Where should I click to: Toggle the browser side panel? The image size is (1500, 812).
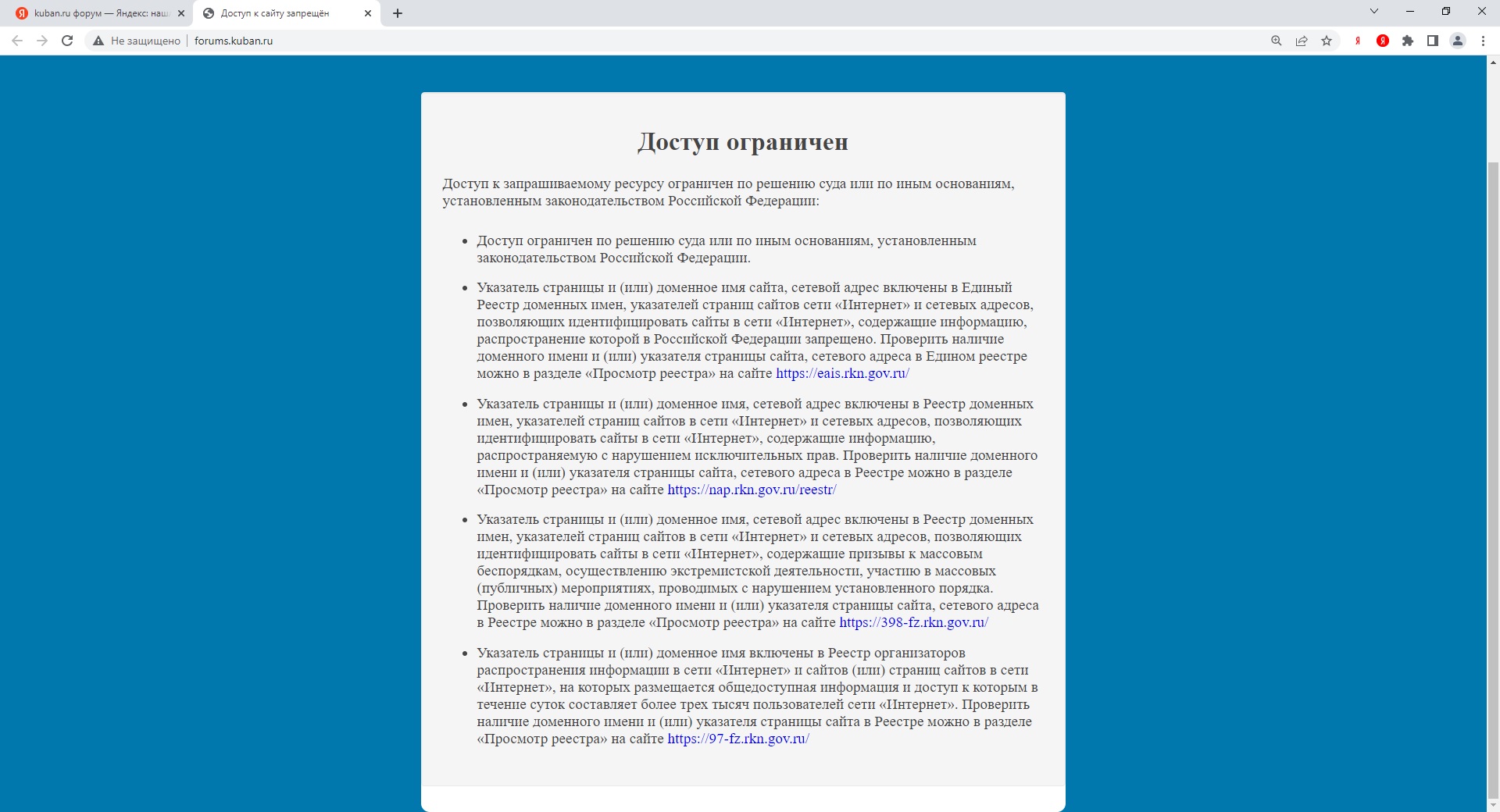click(1433, 41)
